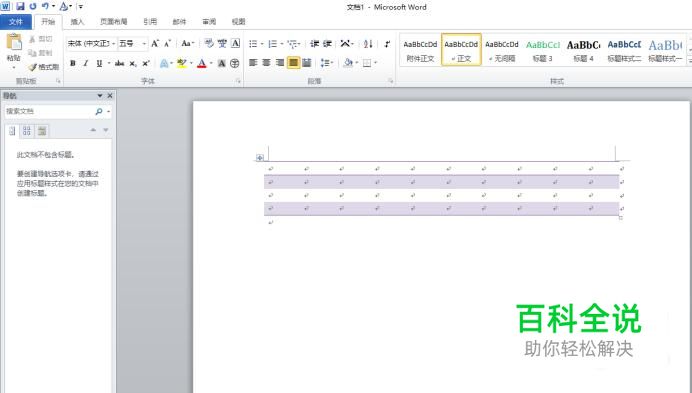Switch to the 插入 Insert ribbon tab
Screen dimensions: 692x393
click(77, 22)
